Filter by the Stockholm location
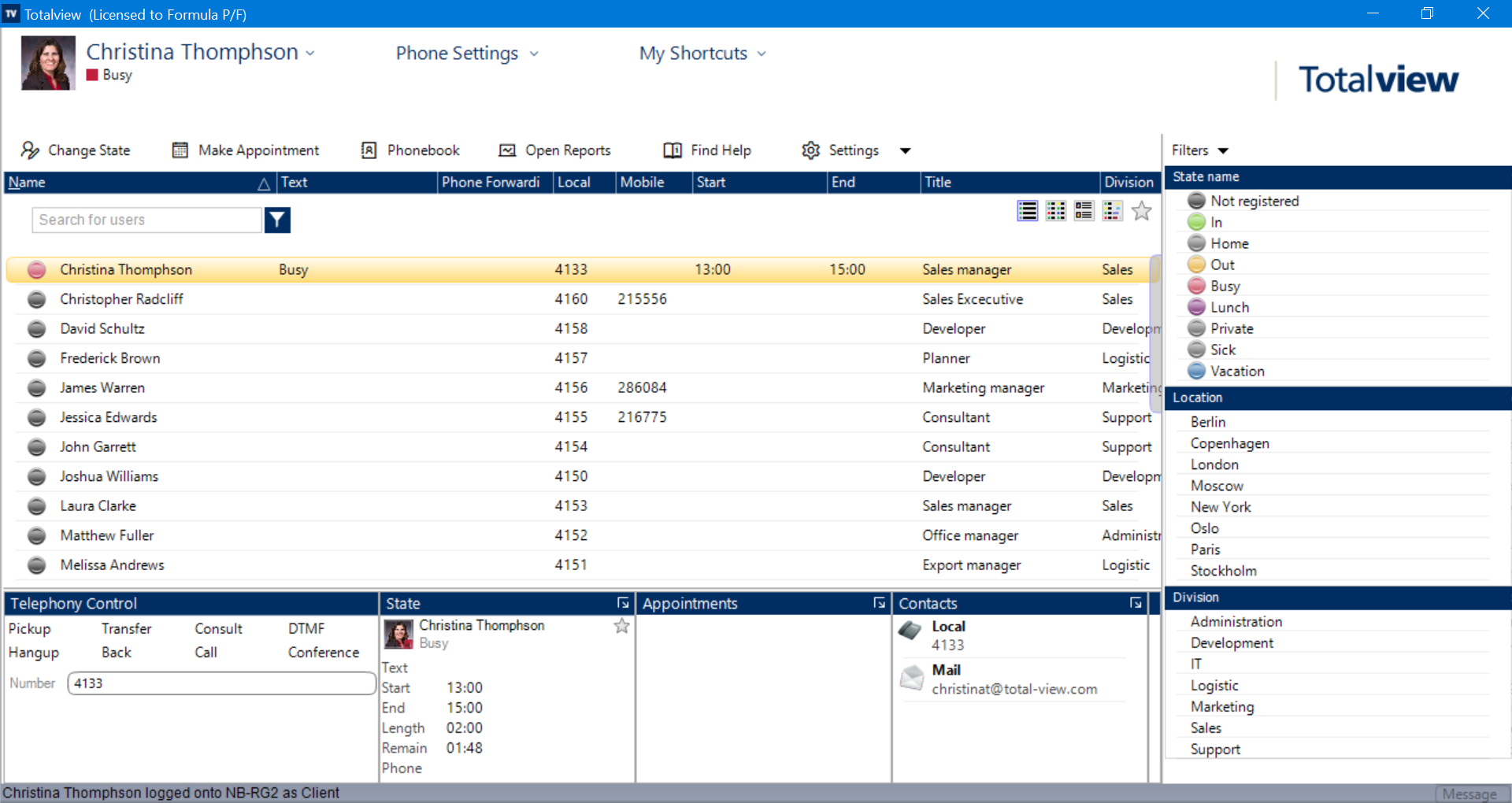This screenshot has width=1512, height=803. tap(1224, 571)
